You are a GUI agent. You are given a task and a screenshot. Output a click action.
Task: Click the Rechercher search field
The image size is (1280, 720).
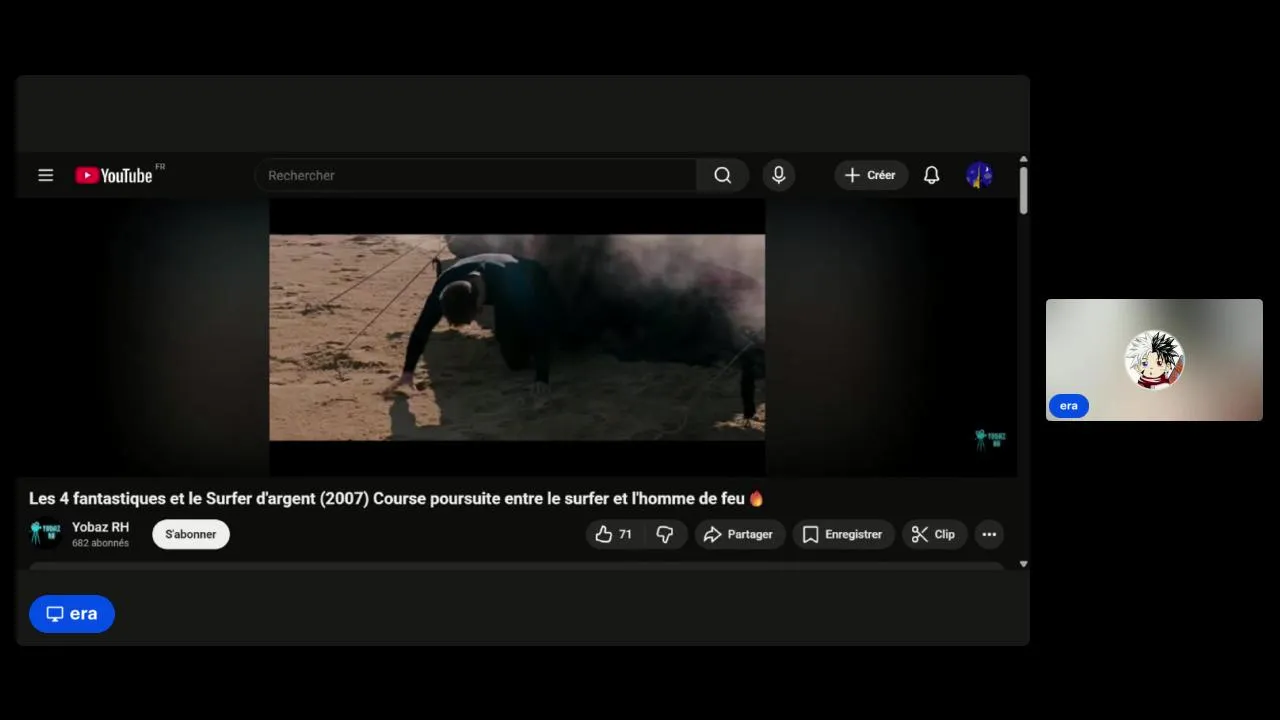476,175
